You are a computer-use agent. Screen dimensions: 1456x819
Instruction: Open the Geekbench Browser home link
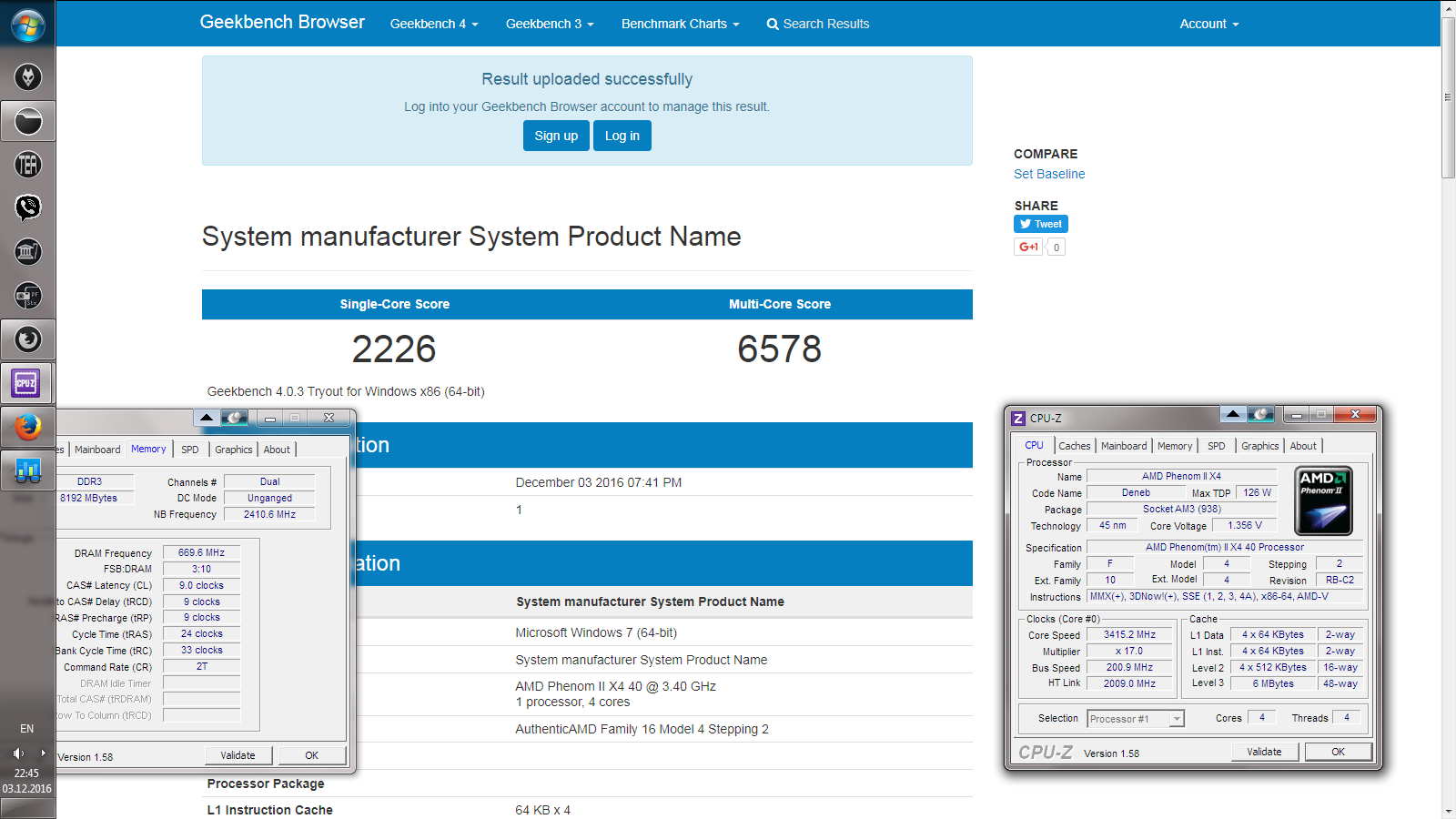pyautogui.click(x=282, y=22)
